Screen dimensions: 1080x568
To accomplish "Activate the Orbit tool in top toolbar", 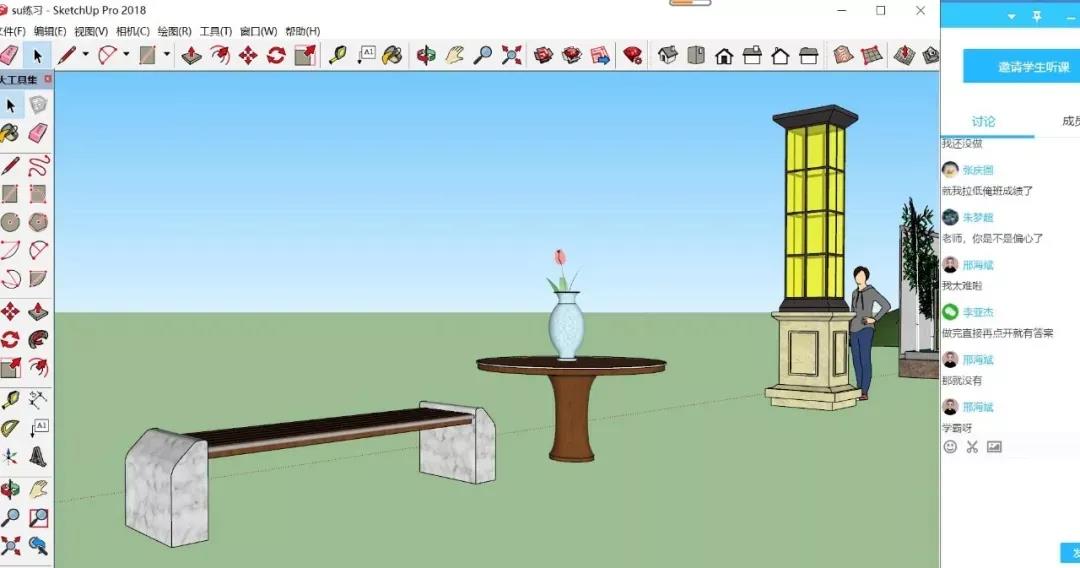I will point(426,55).
